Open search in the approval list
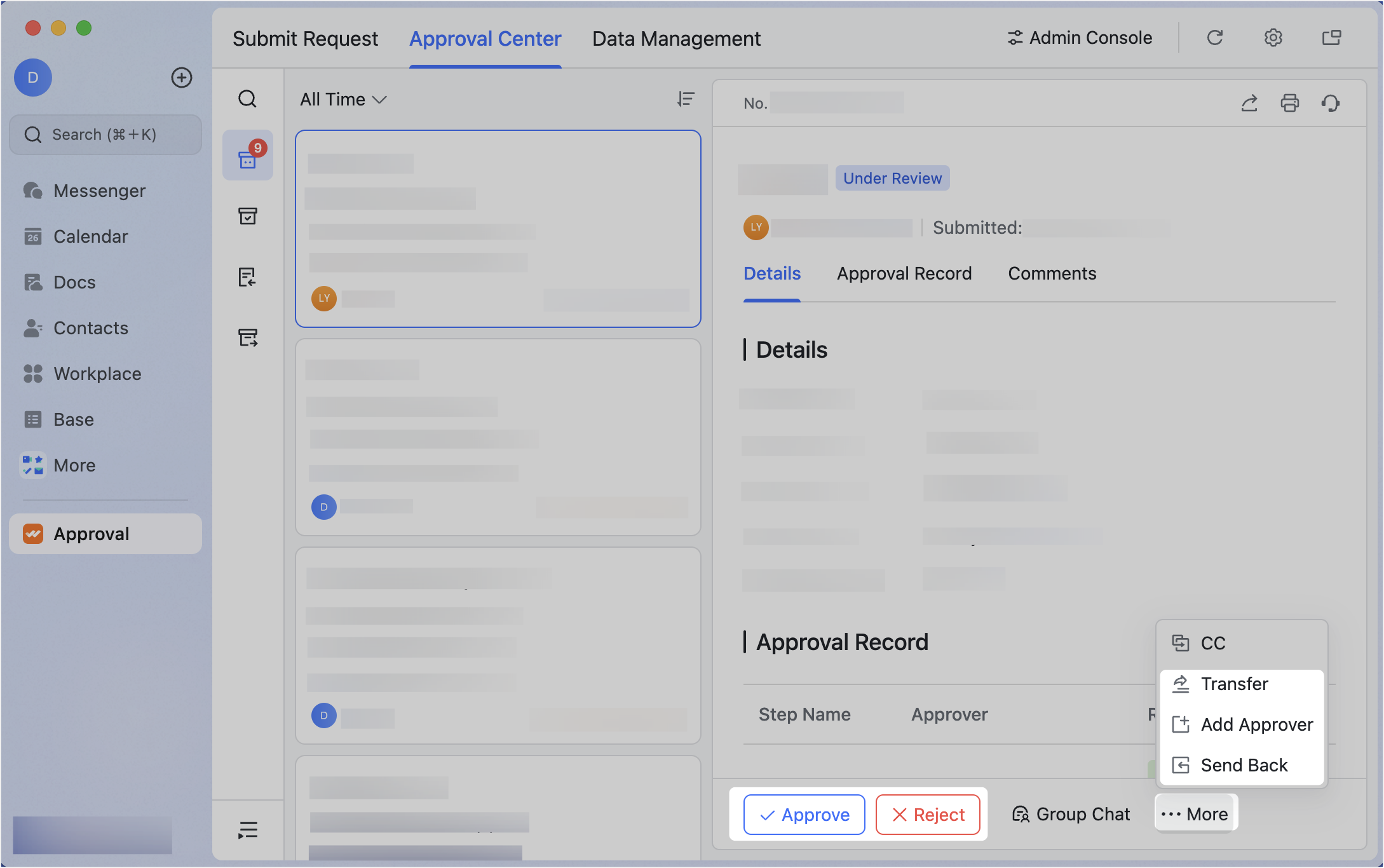The width and height of the screenshot is (1384, 868). point(248,99)
